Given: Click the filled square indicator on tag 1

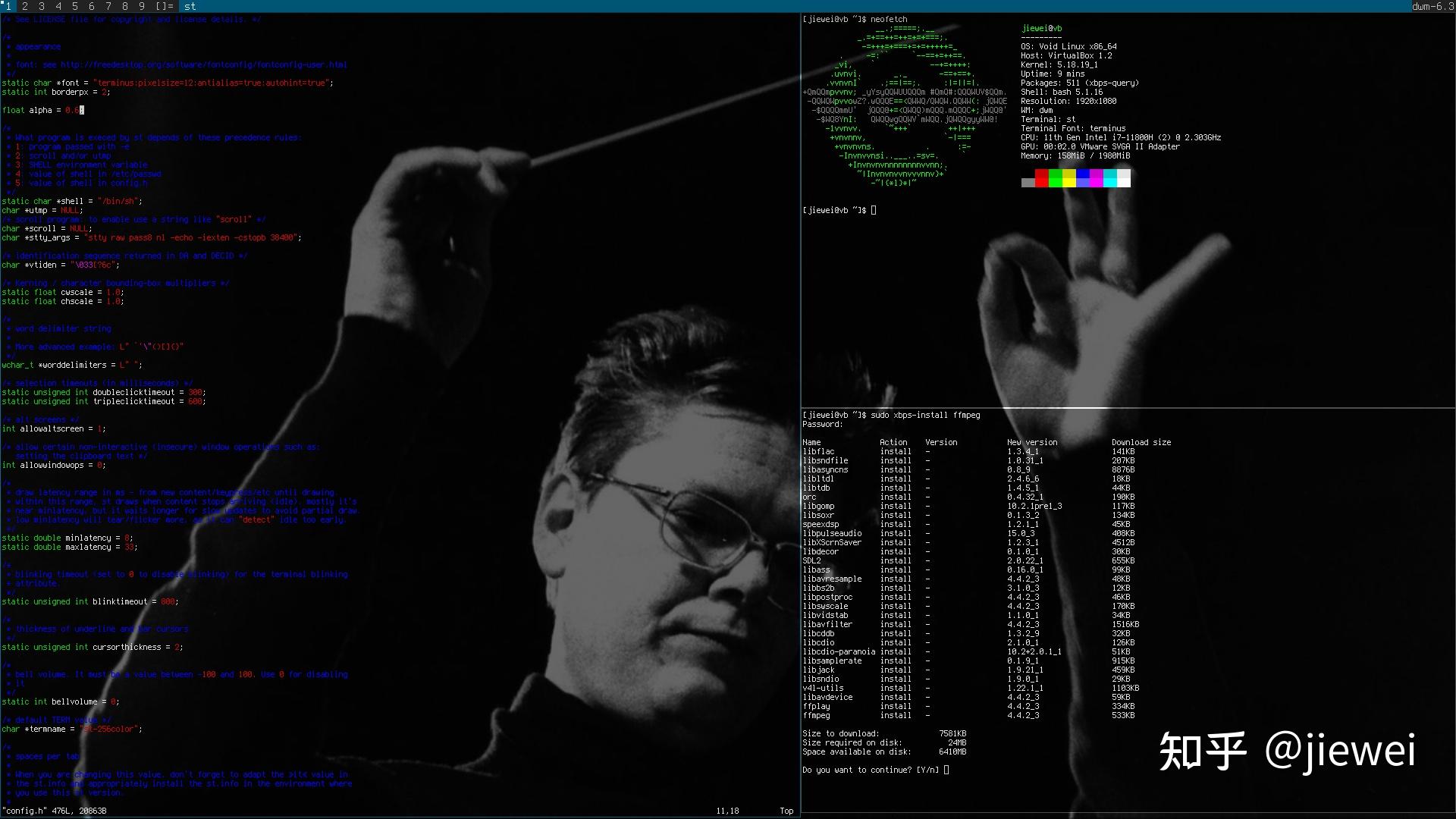Looking at the screenshot, I should click(x=2, y=2).
